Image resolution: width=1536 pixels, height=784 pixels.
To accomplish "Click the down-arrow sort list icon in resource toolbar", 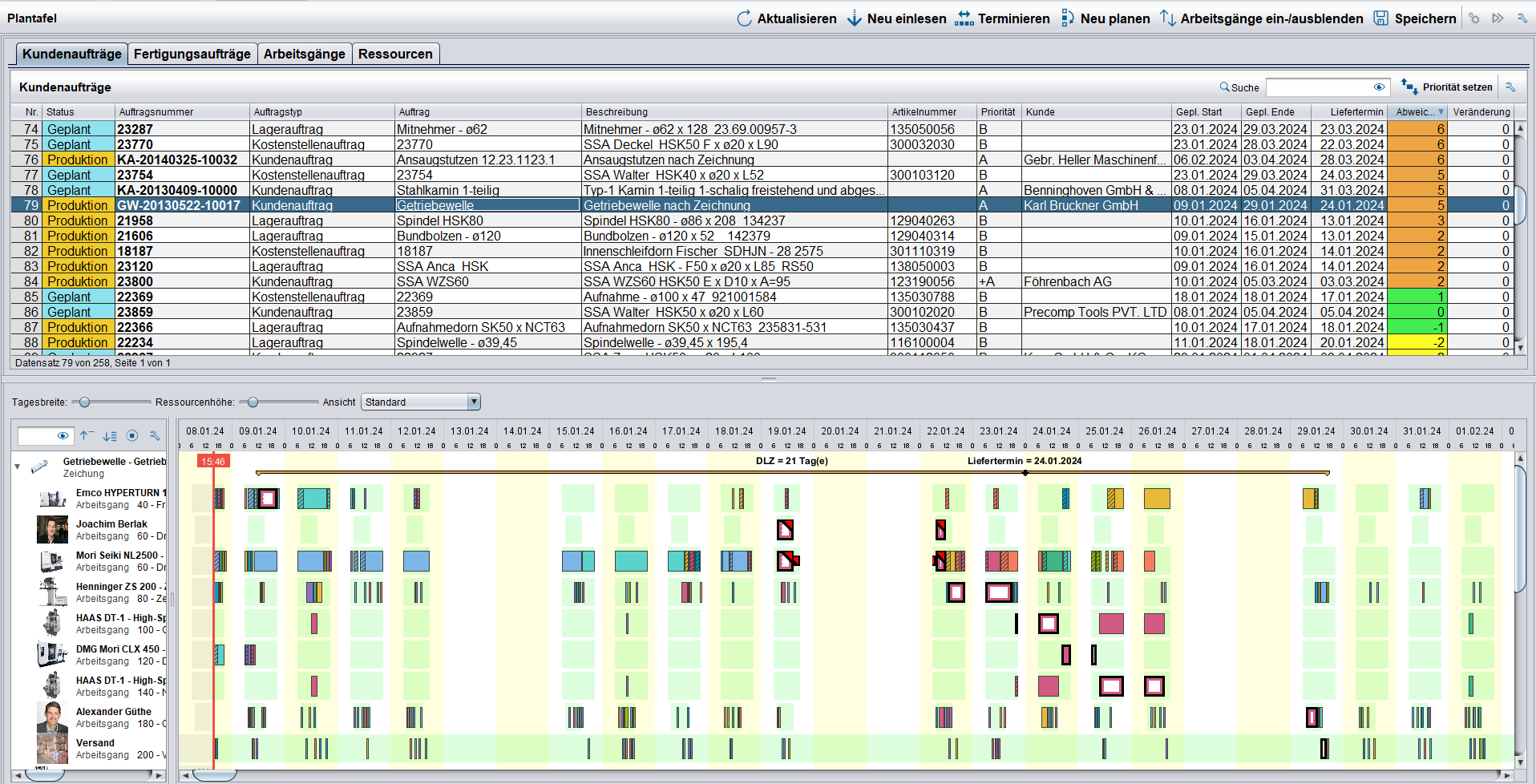I will click(110, 435).
